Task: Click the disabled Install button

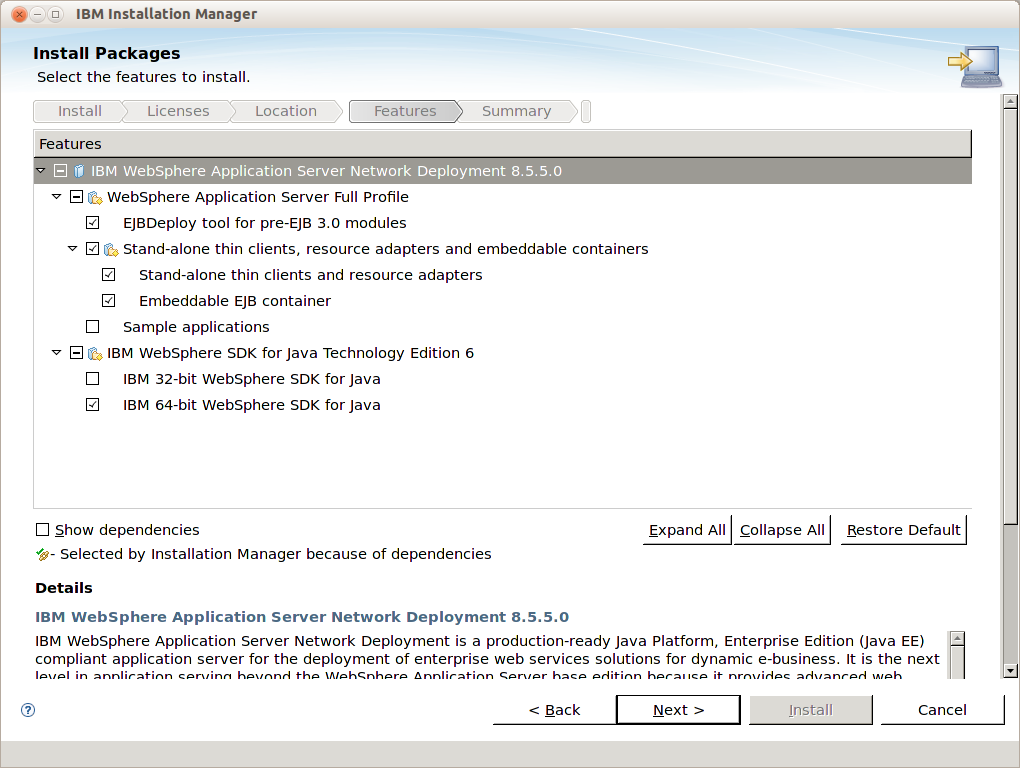Action: coord(811,710)
